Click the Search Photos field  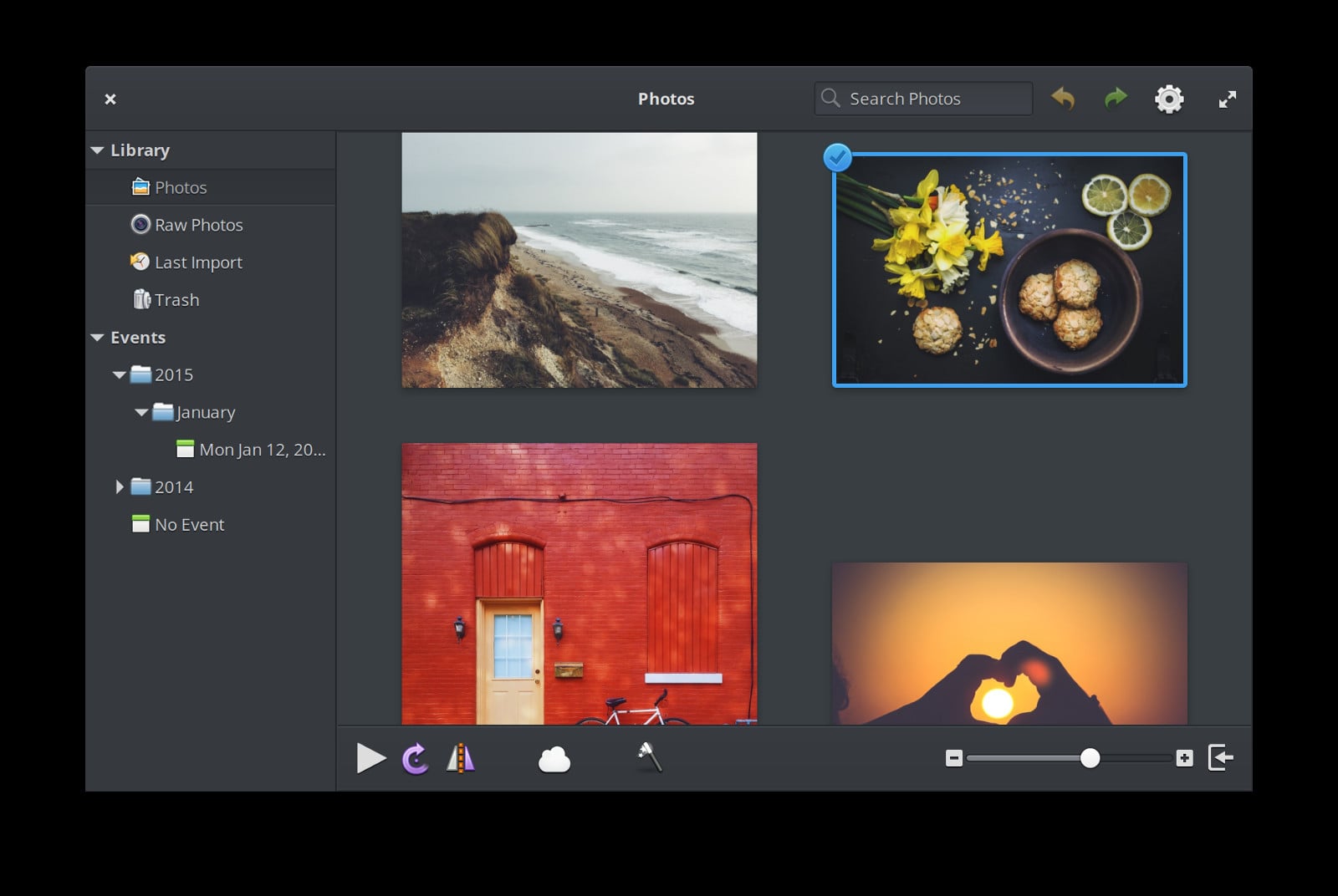922,98
